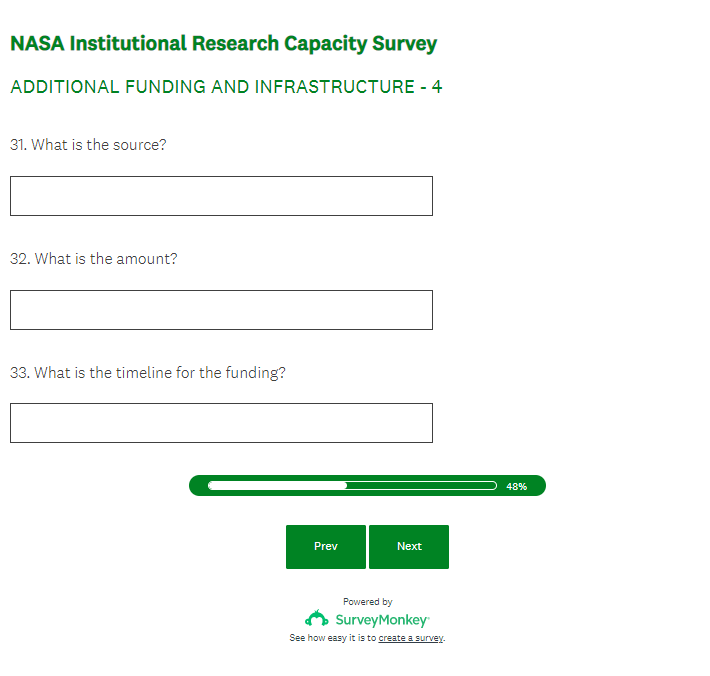Focus the "What is the source?" text box

point(221,196)
